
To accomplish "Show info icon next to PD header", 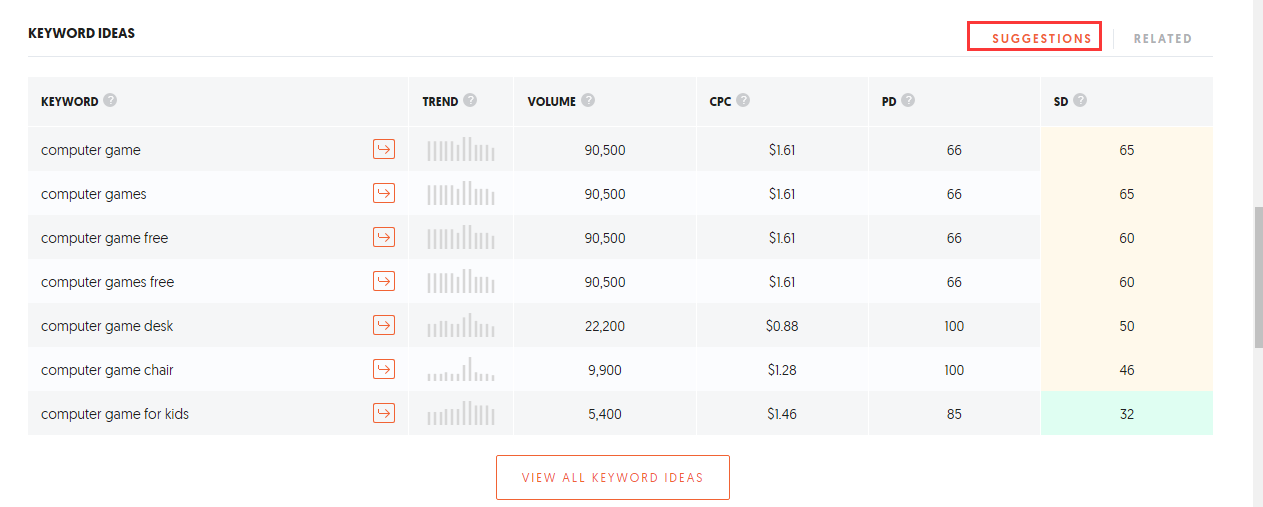I will click(908, 100).
